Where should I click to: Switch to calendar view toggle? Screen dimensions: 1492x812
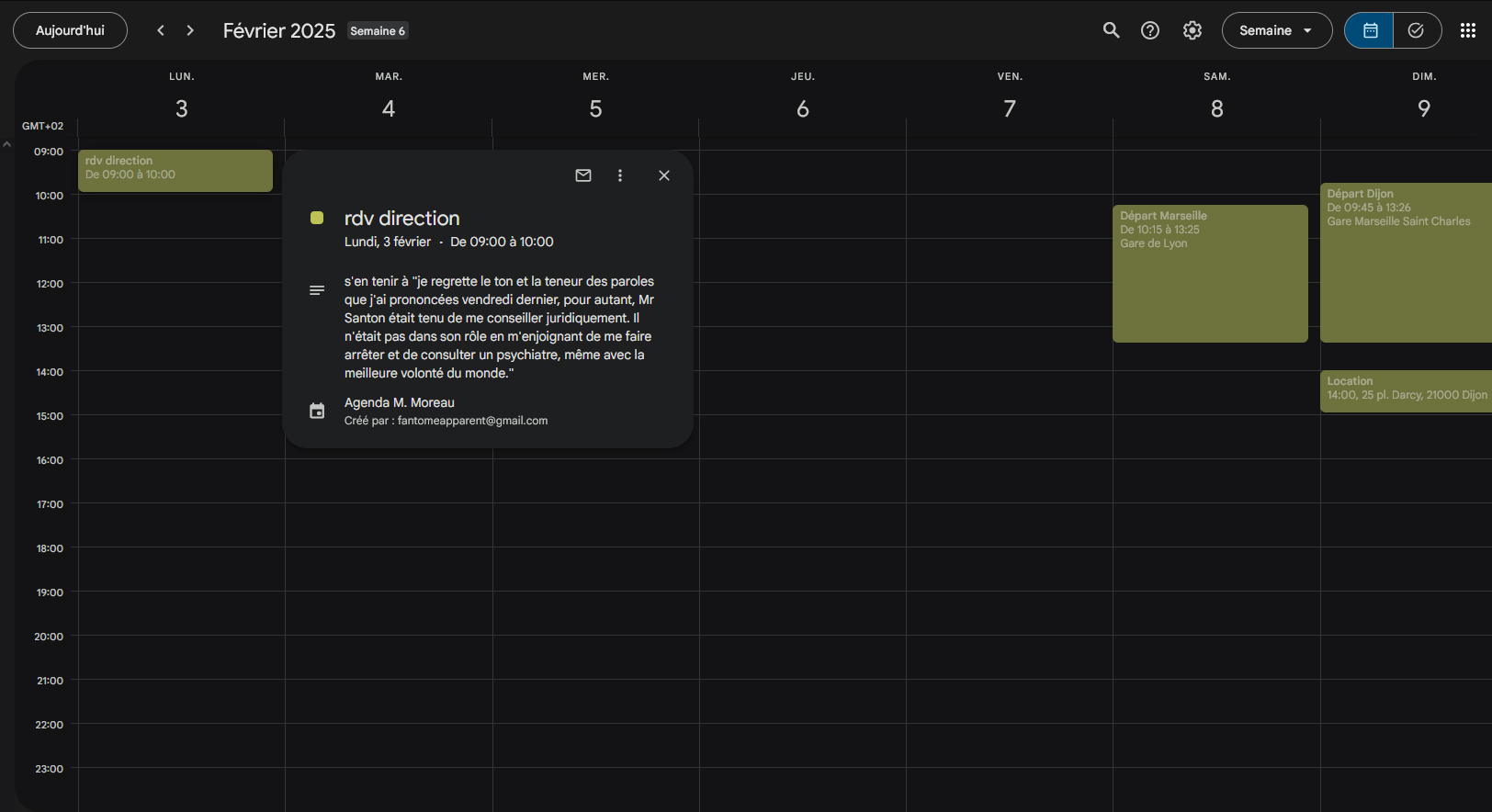click(1369, 30)
